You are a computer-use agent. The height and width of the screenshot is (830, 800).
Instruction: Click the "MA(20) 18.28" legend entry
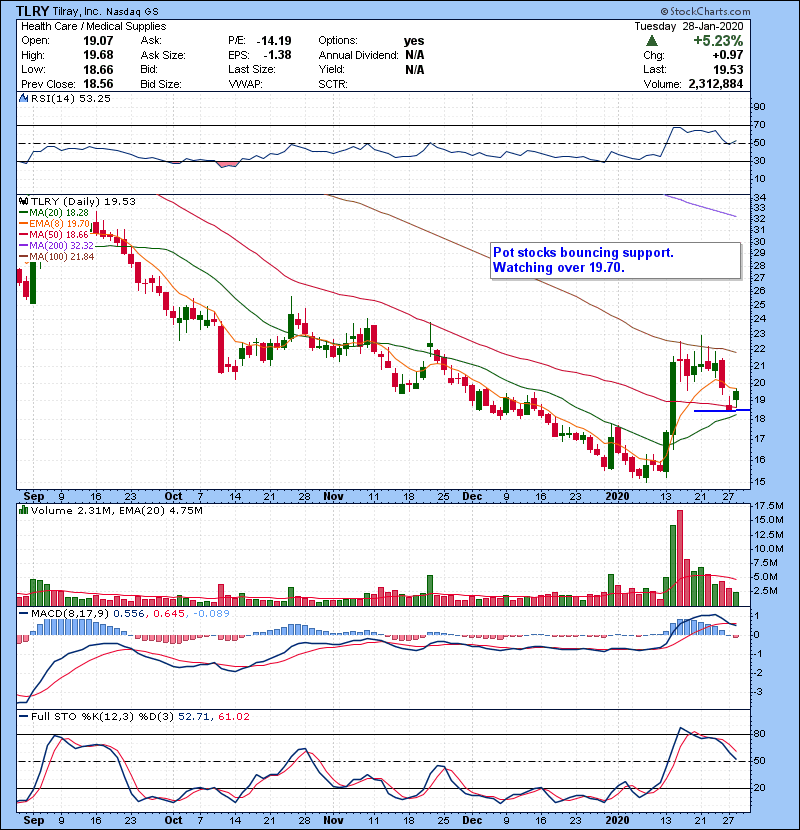59,213
